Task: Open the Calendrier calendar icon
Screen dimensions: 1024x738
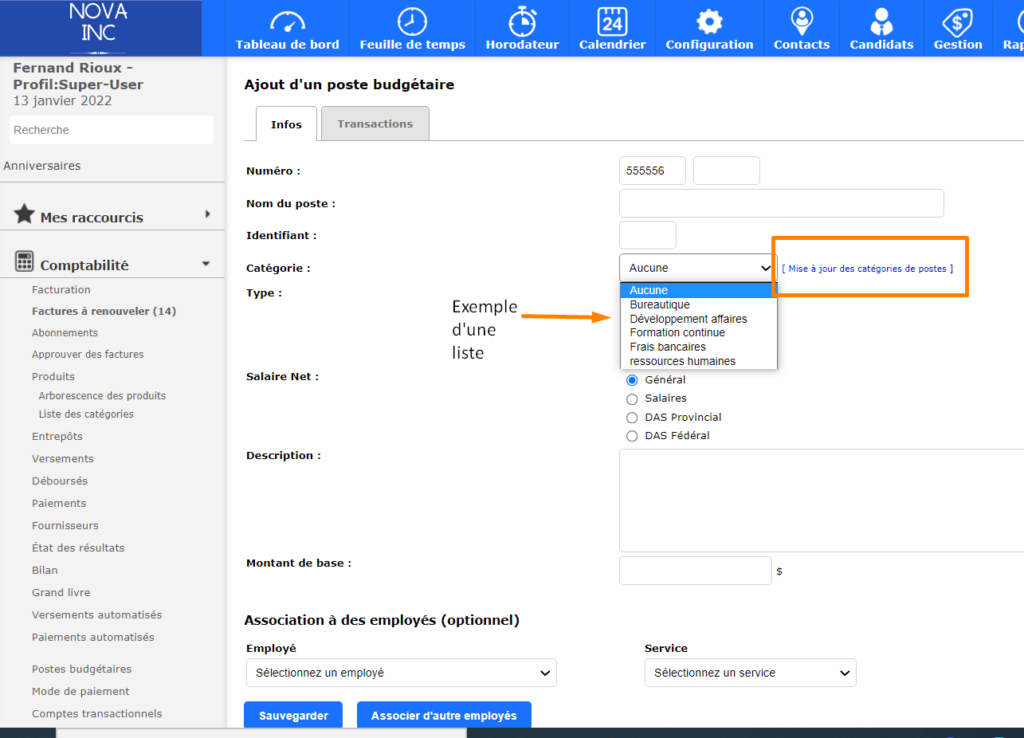Action: pyautogui.click(x=612, y=21)
